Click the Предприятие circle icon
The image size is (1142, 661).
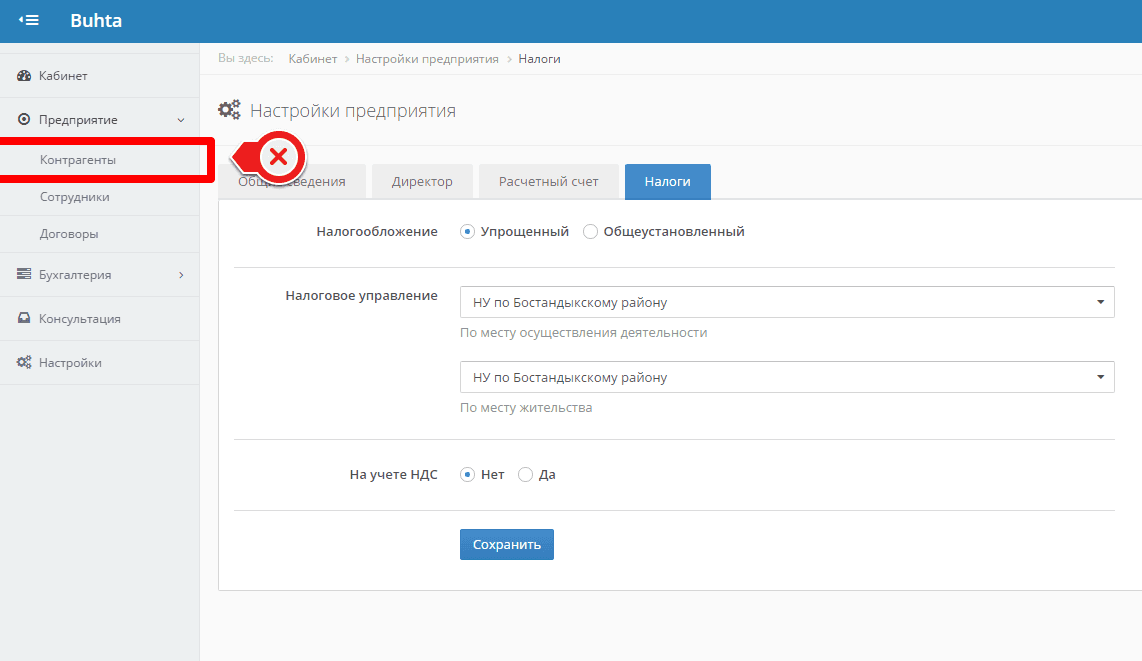point(24,119)
